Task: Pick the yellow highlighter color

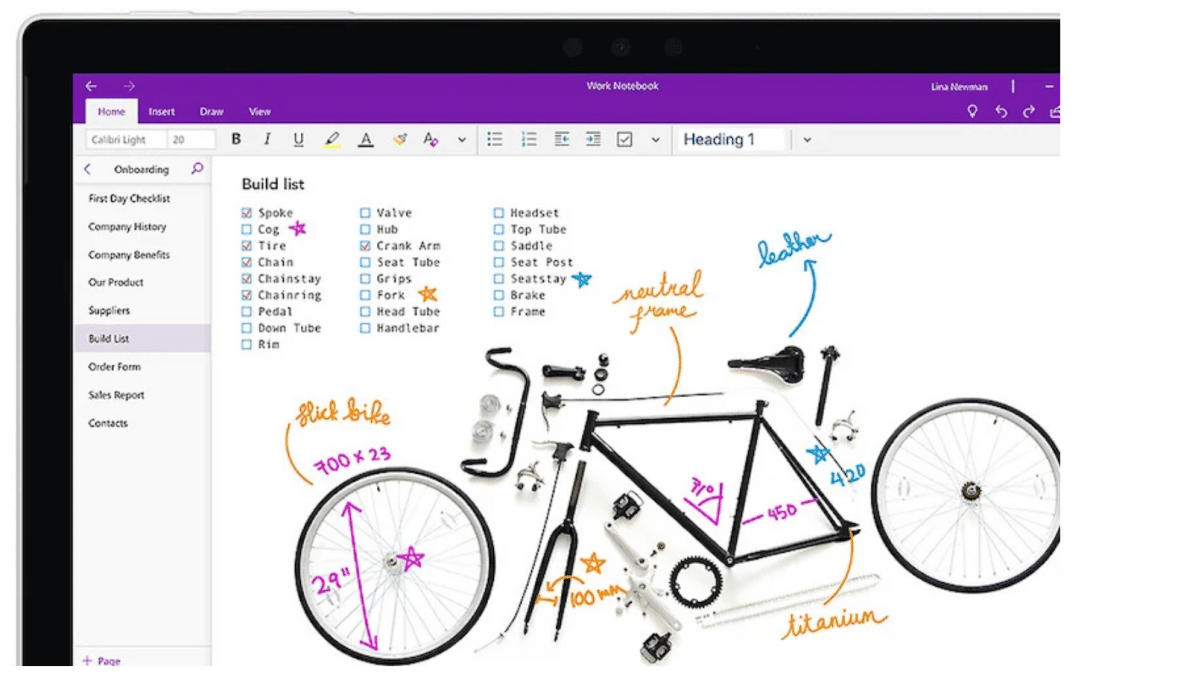Action: coord(332,140)
